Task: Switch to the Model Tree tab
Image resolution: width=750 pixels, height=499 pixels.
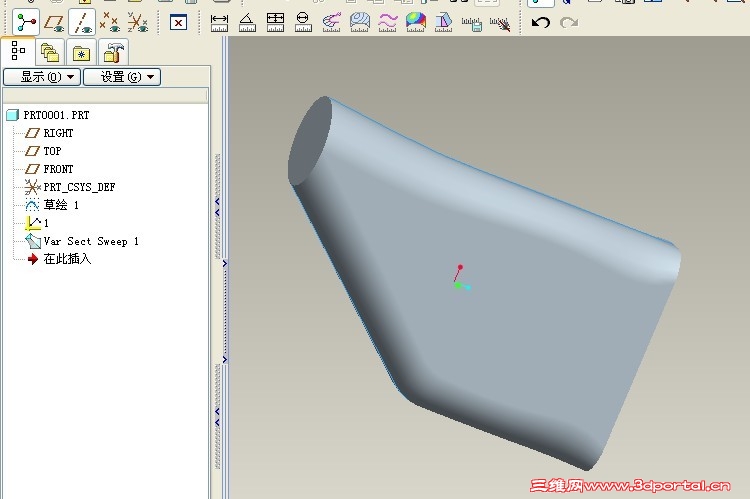Action: (18, 51)
